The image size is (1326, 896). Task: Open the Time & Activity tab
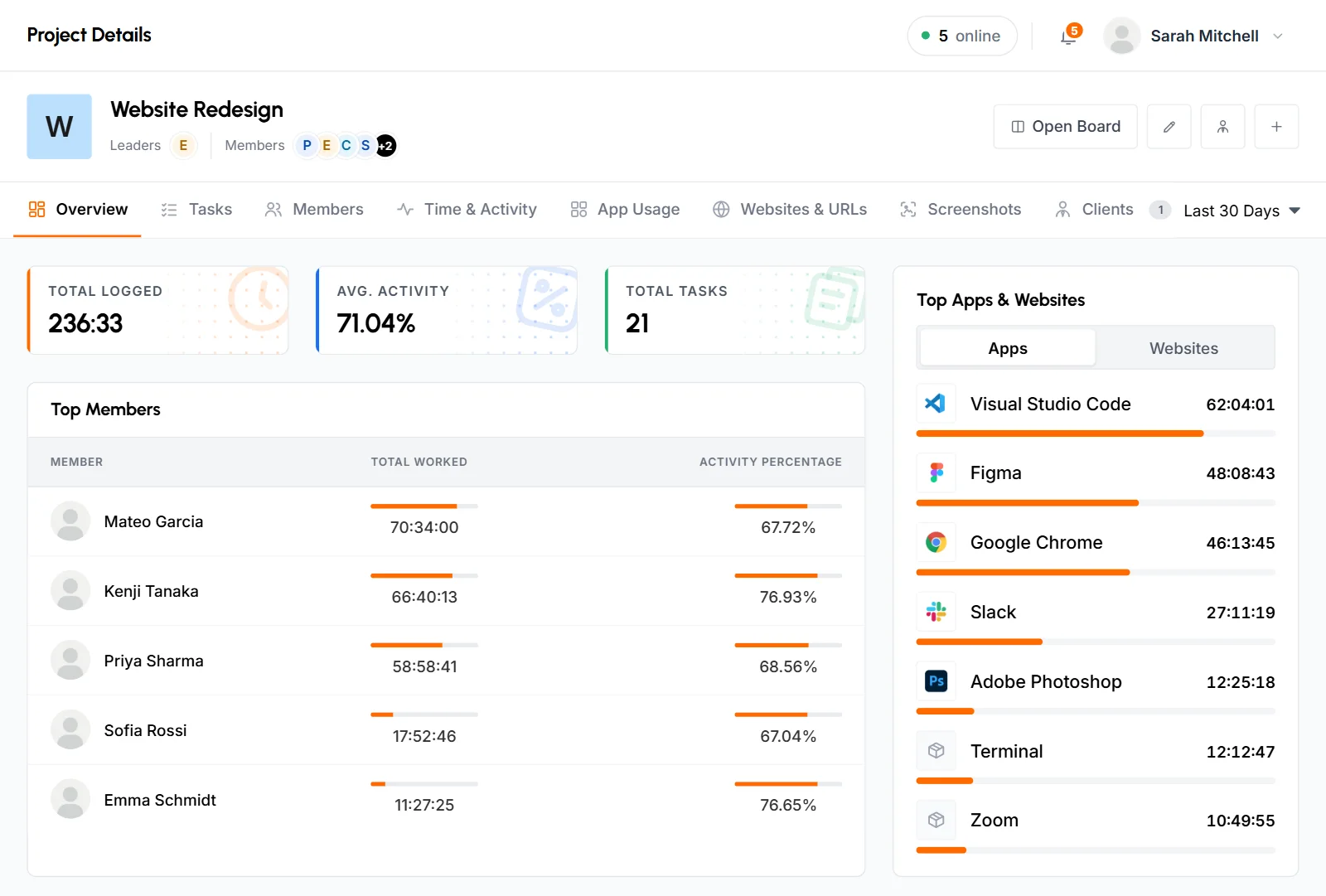click(x=467, y=210)
